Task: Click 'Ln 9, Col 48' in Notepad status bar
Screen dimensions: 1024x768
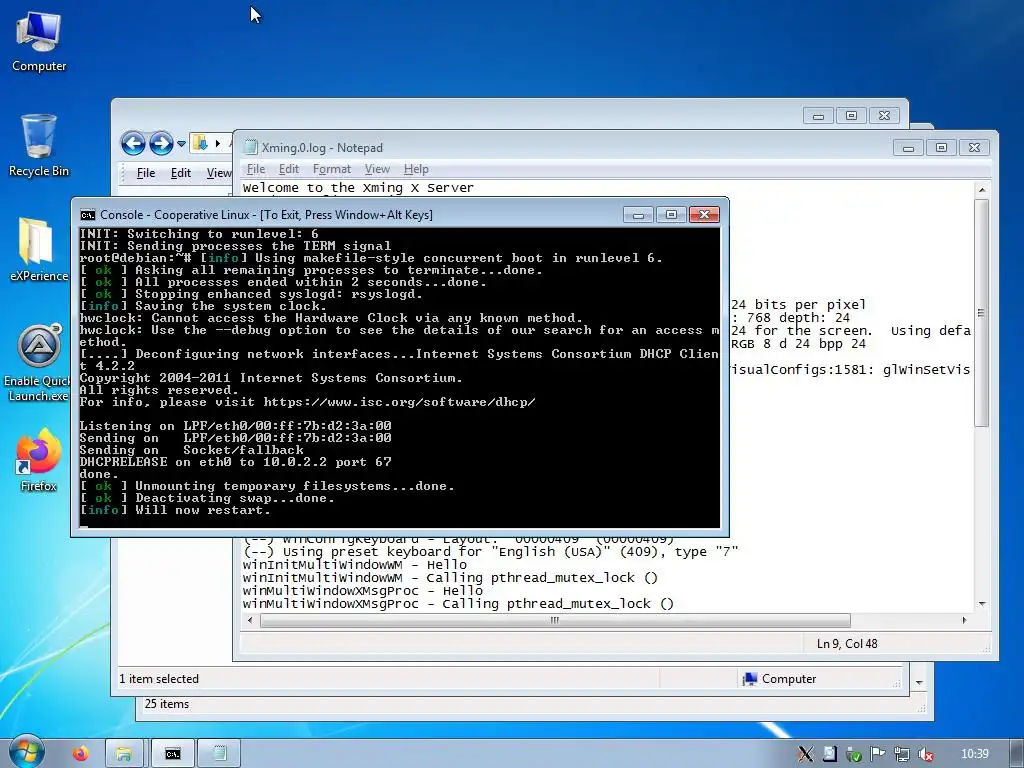Action: 847,644
